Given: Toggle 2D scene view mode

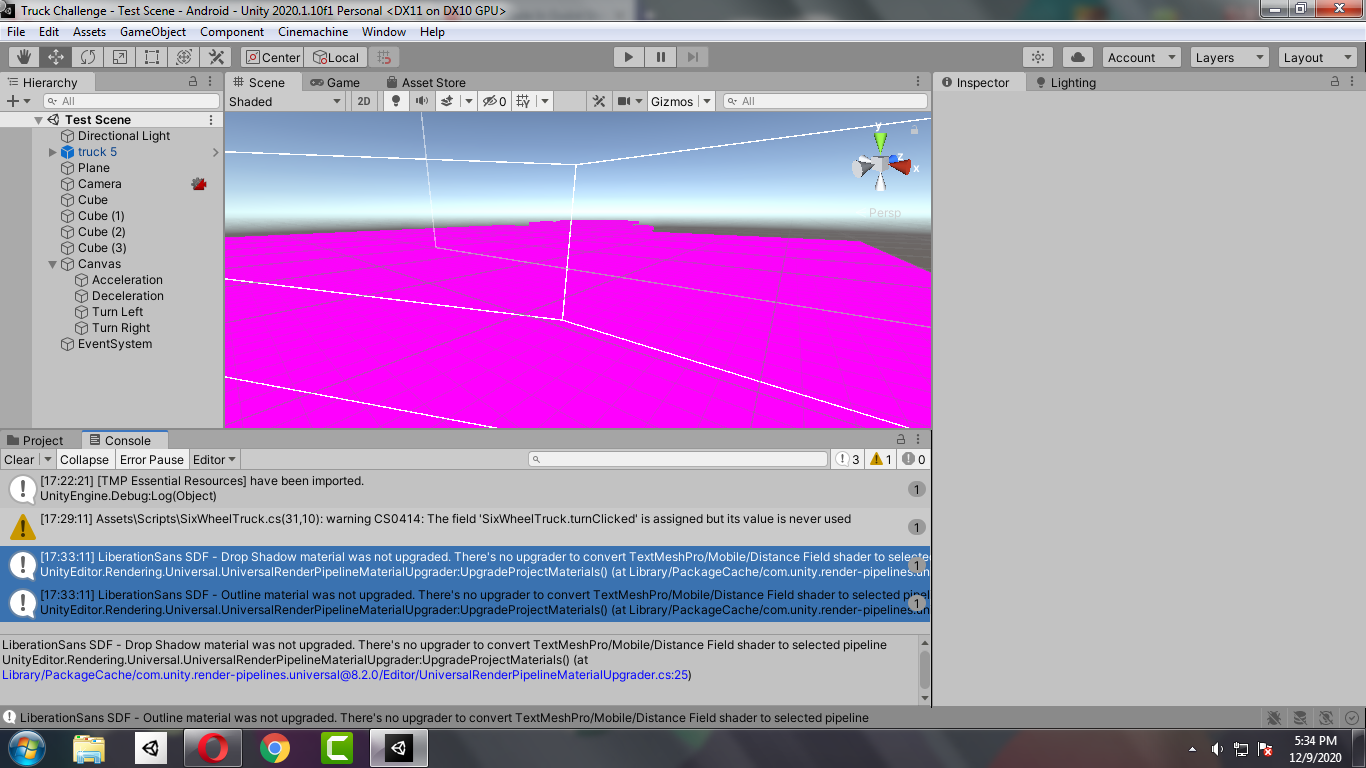Looking at the screenshot, I should tap(362, 101).
